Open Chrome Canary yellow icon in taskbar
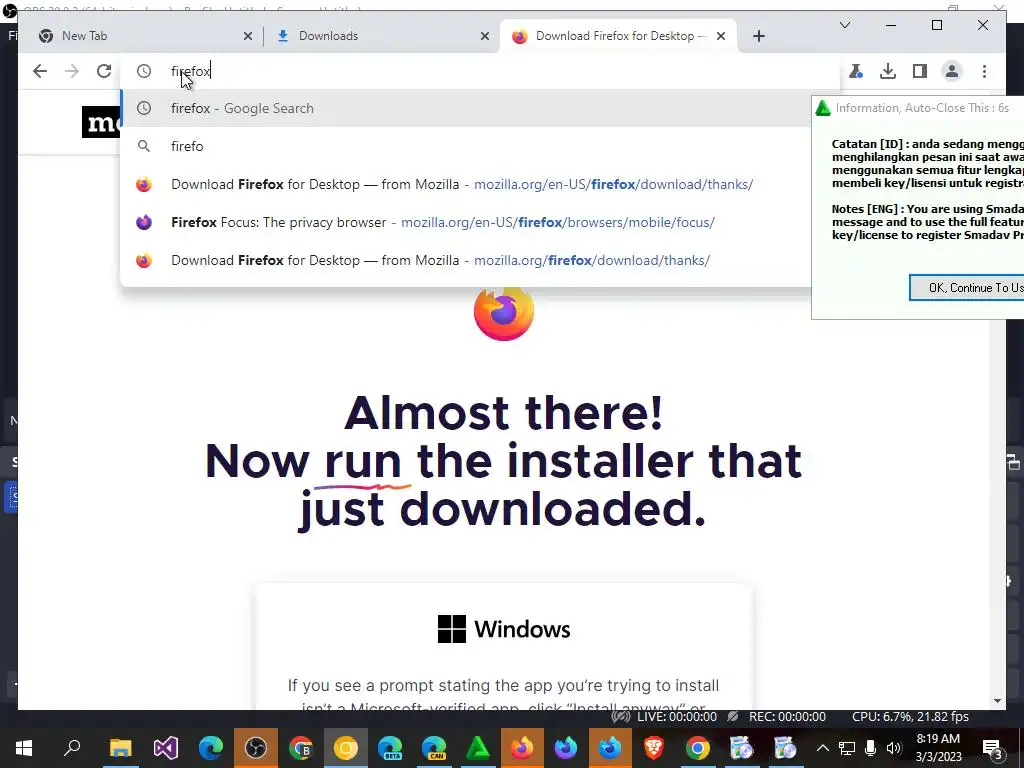 coord(345,748)
